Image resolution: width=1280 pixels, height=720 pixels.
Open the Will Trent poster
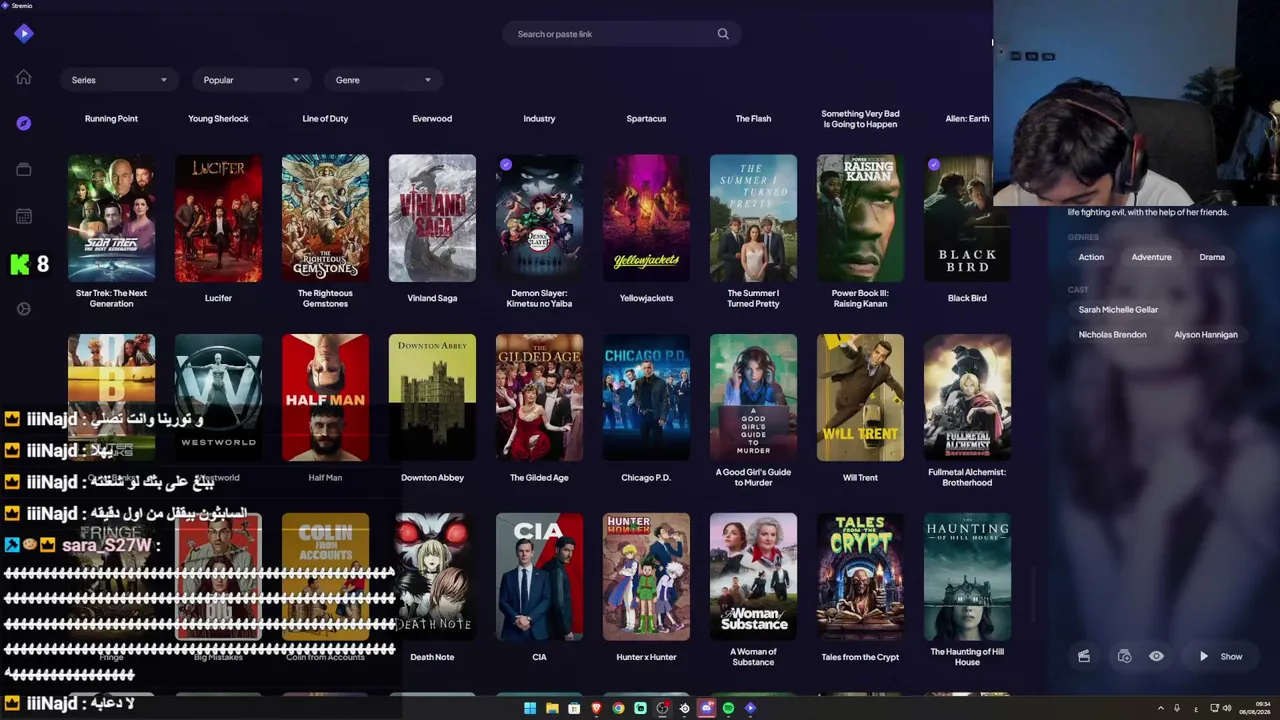860,398
